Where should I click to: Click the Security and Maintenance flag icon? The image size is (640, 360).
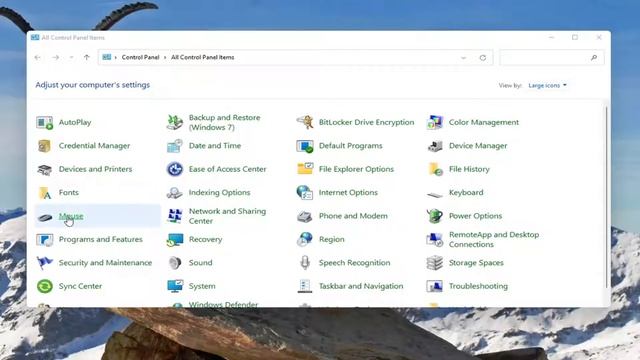click(x=44, y=263)
